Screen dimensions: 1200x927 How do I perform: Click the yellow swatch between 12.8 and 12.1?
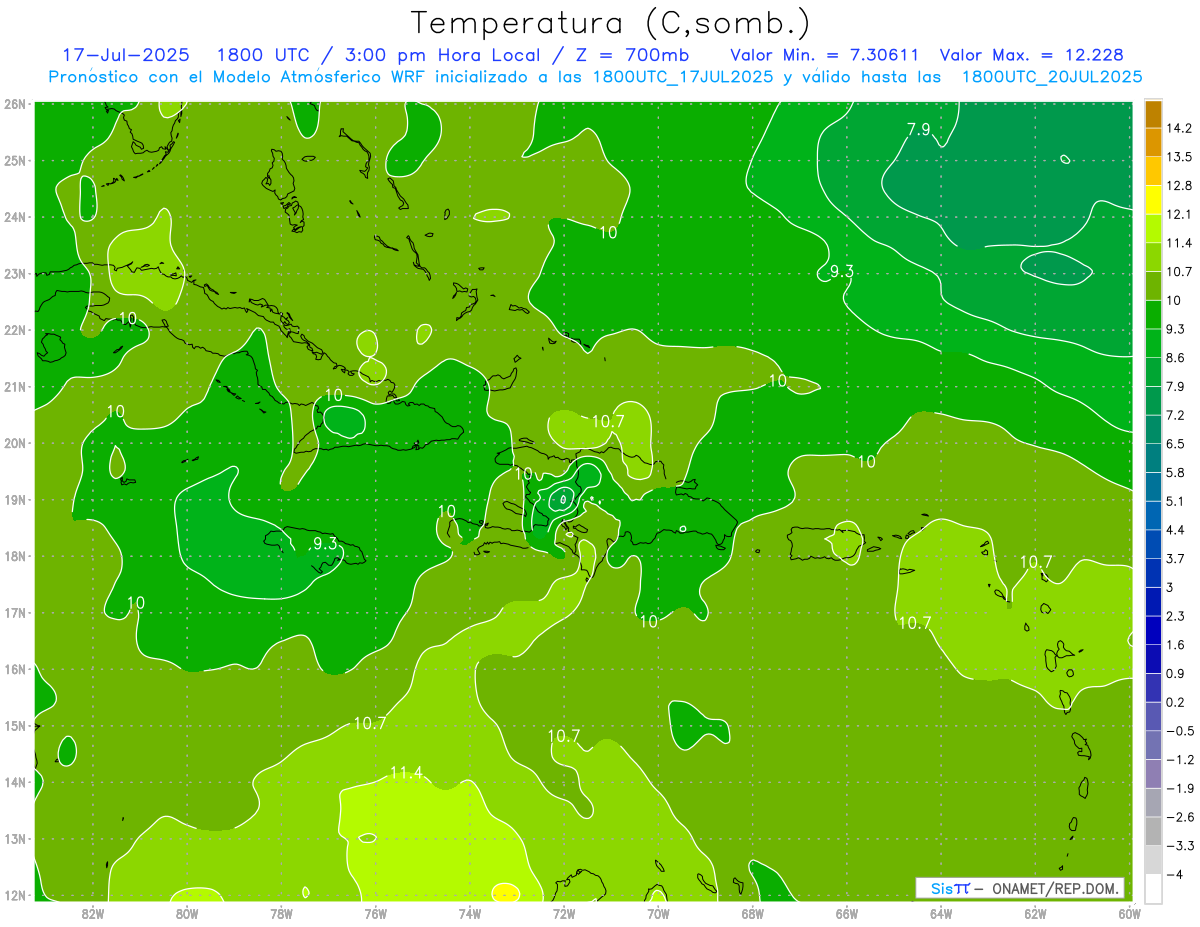click(1153, 199)
